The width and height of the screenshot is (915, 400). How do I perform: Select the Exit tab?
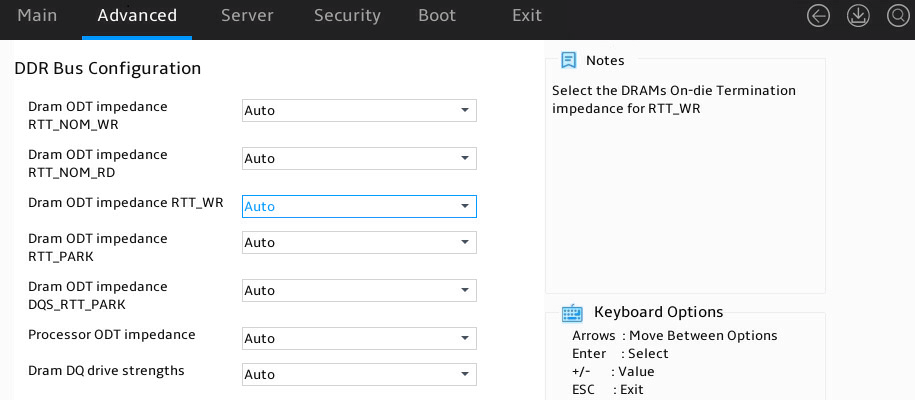527,16
